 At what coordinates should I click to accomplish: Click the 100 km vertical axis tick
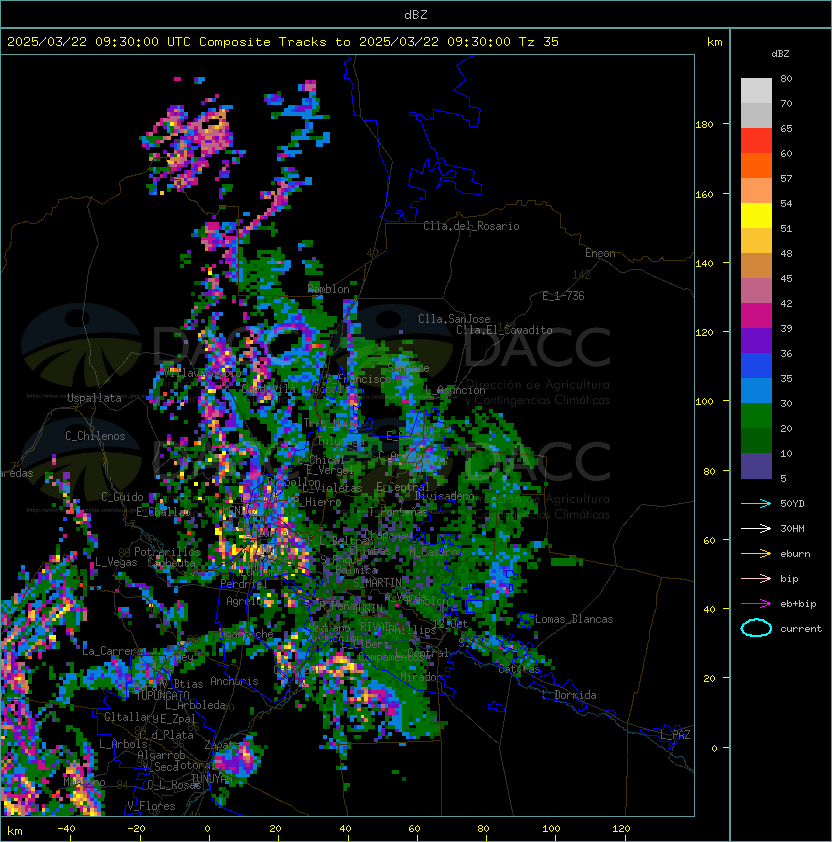(x=704, y=401)
